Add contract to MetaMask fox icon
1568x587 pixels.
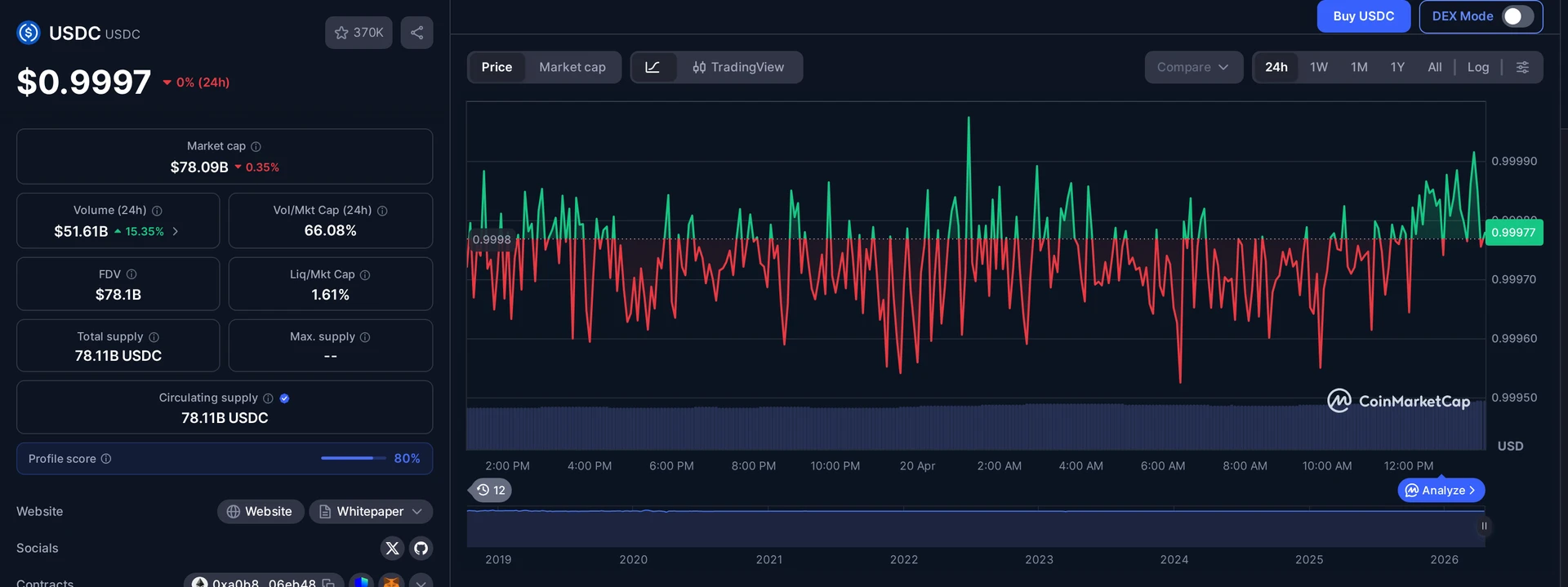coord(391,581)
